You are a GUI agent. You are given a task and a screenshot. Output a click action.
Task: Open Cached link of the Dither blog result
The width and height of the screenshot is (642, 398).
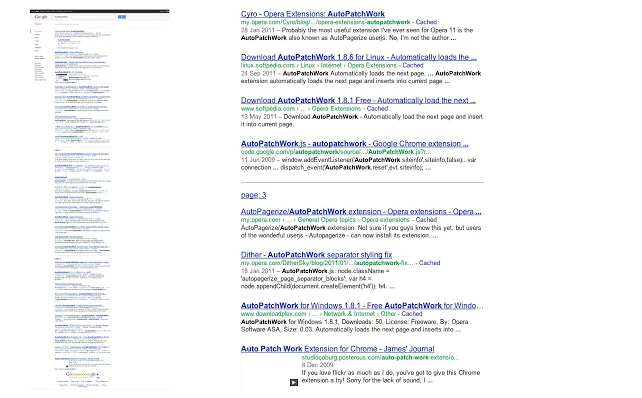[430, 263]
